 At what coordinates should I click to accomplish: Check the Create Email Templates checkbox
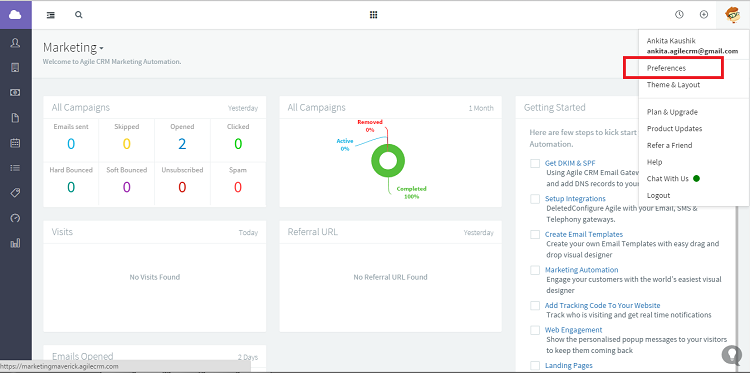click(x=535, y=235)
